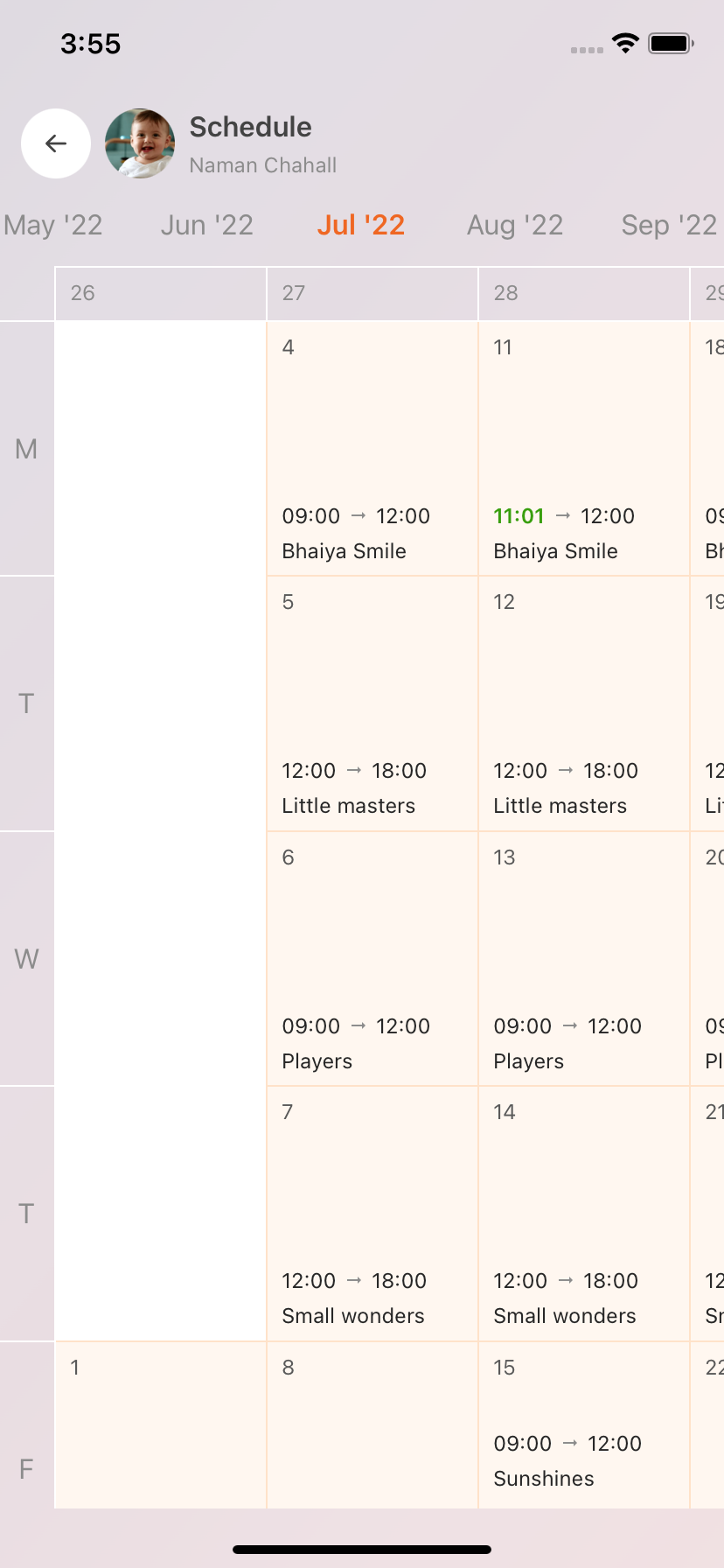Select the empty July 8 cell
The height and width of the screenshot is (1568, 724).
[372, 1425]
